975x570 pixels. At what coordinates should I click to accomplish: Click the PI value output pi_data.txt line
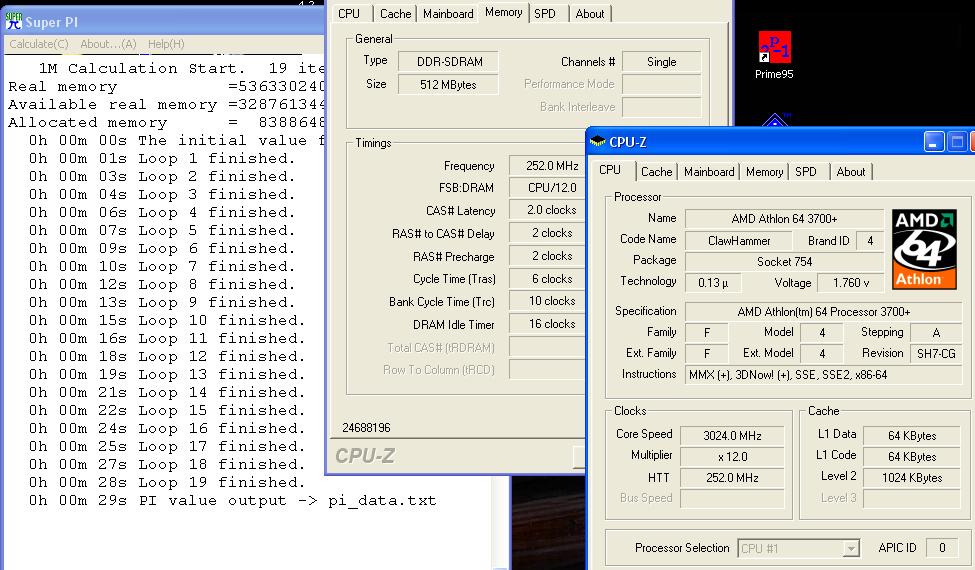pos(233,500)
